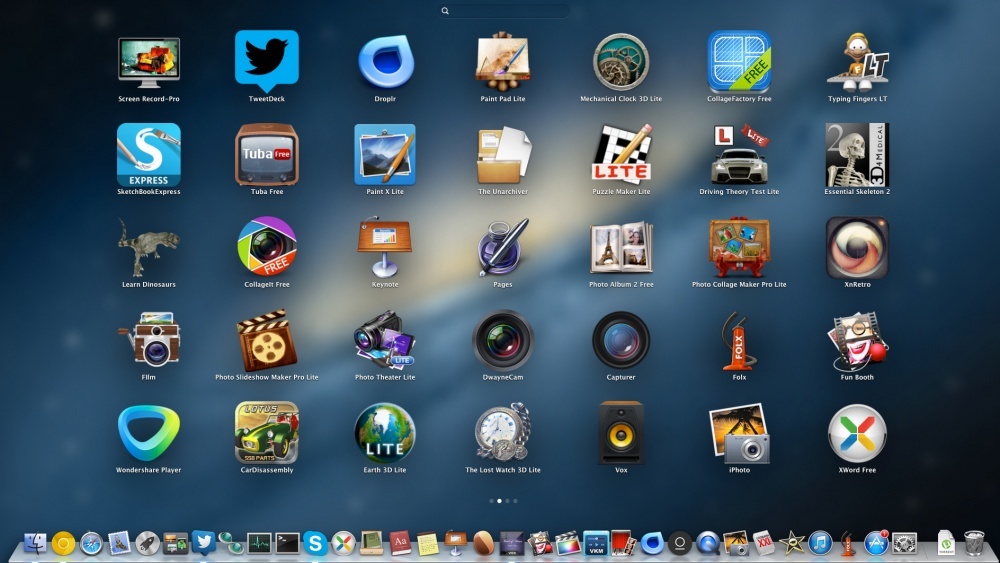Open the Film camera app

pyautogui.click(x=149, y=340)
